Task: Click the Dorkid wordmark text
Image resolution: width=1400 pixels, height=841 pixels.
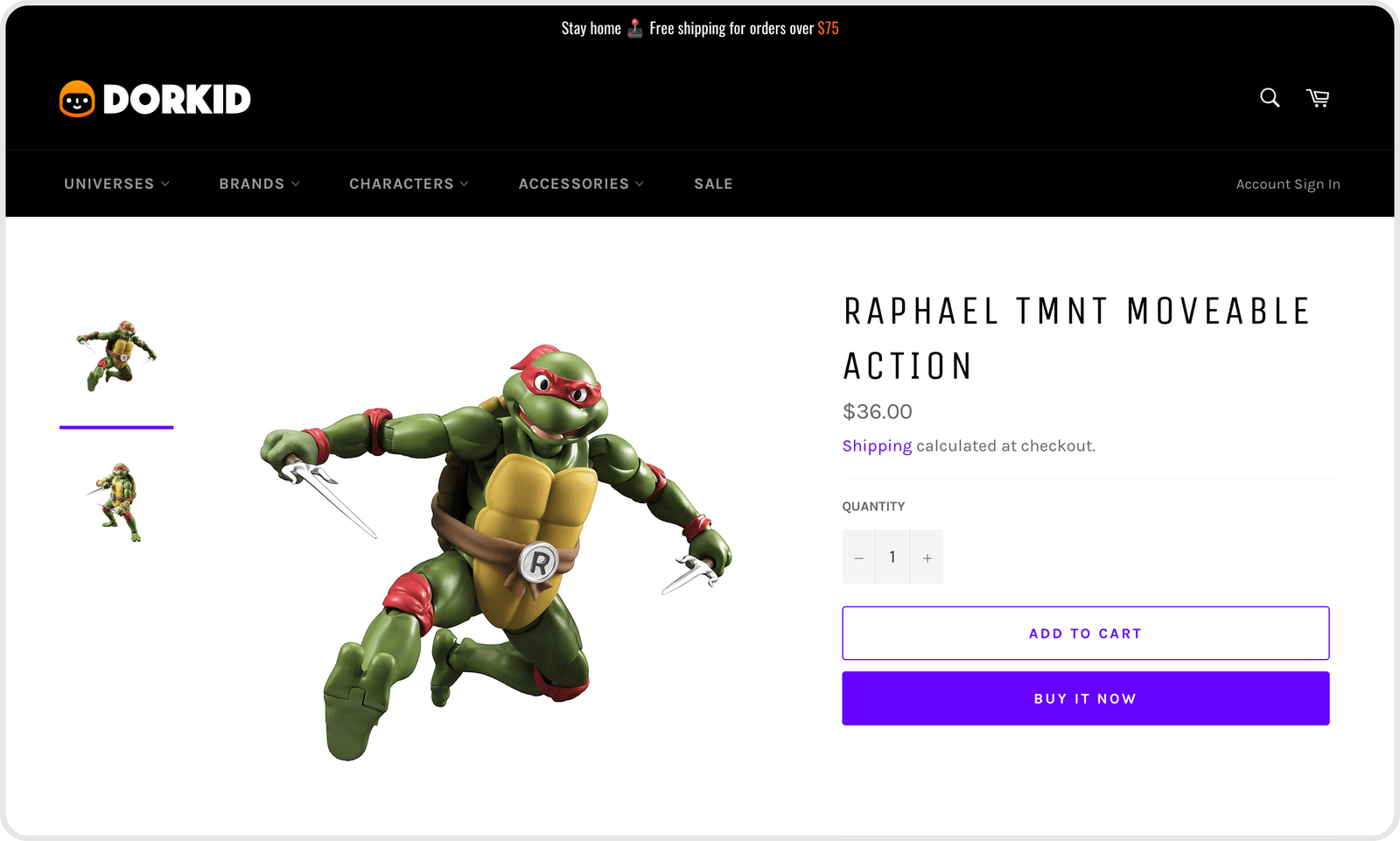Action: pyautogui.click(x=177, y=100)
